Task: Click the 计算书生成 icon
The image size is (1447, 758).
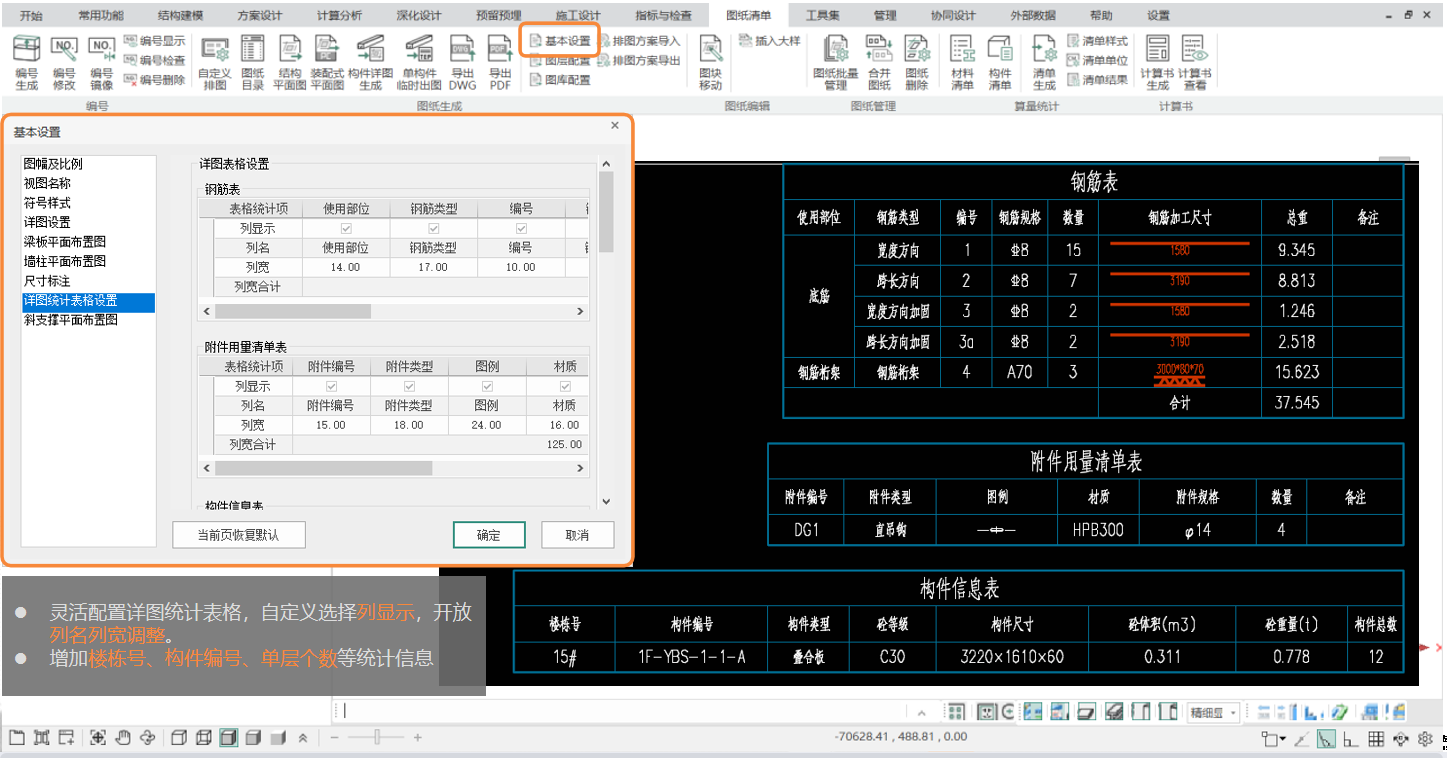Action: click(1157, 62)
